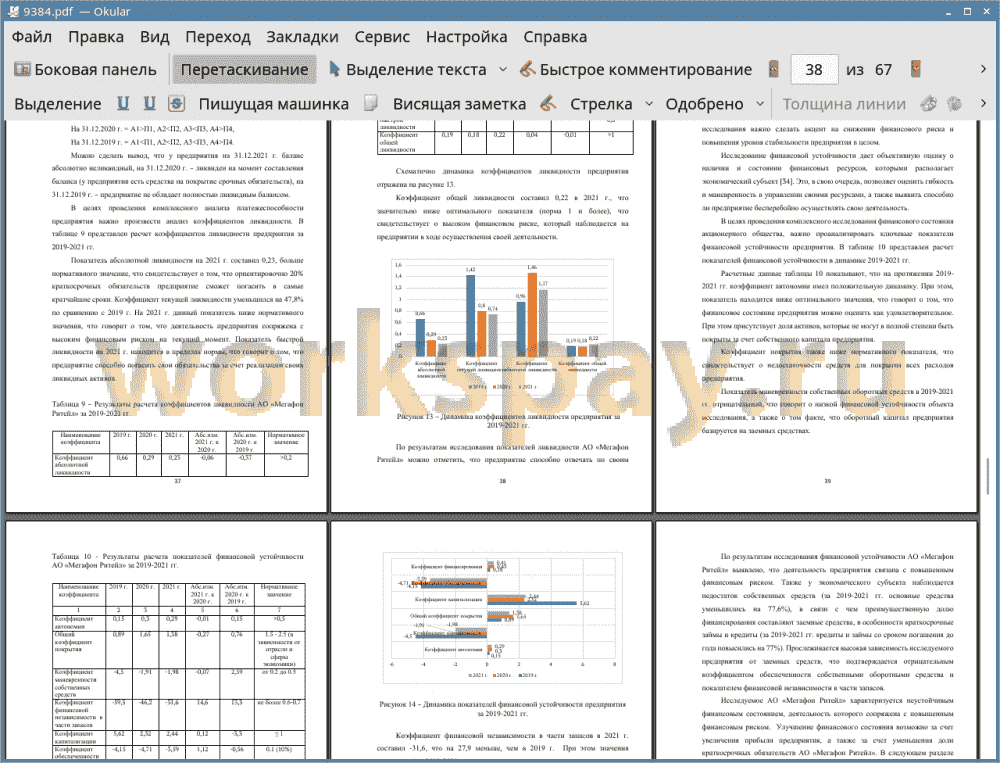Open the Настройка menu
This screenshot has width=1000, height=763.
coord(466,37)
